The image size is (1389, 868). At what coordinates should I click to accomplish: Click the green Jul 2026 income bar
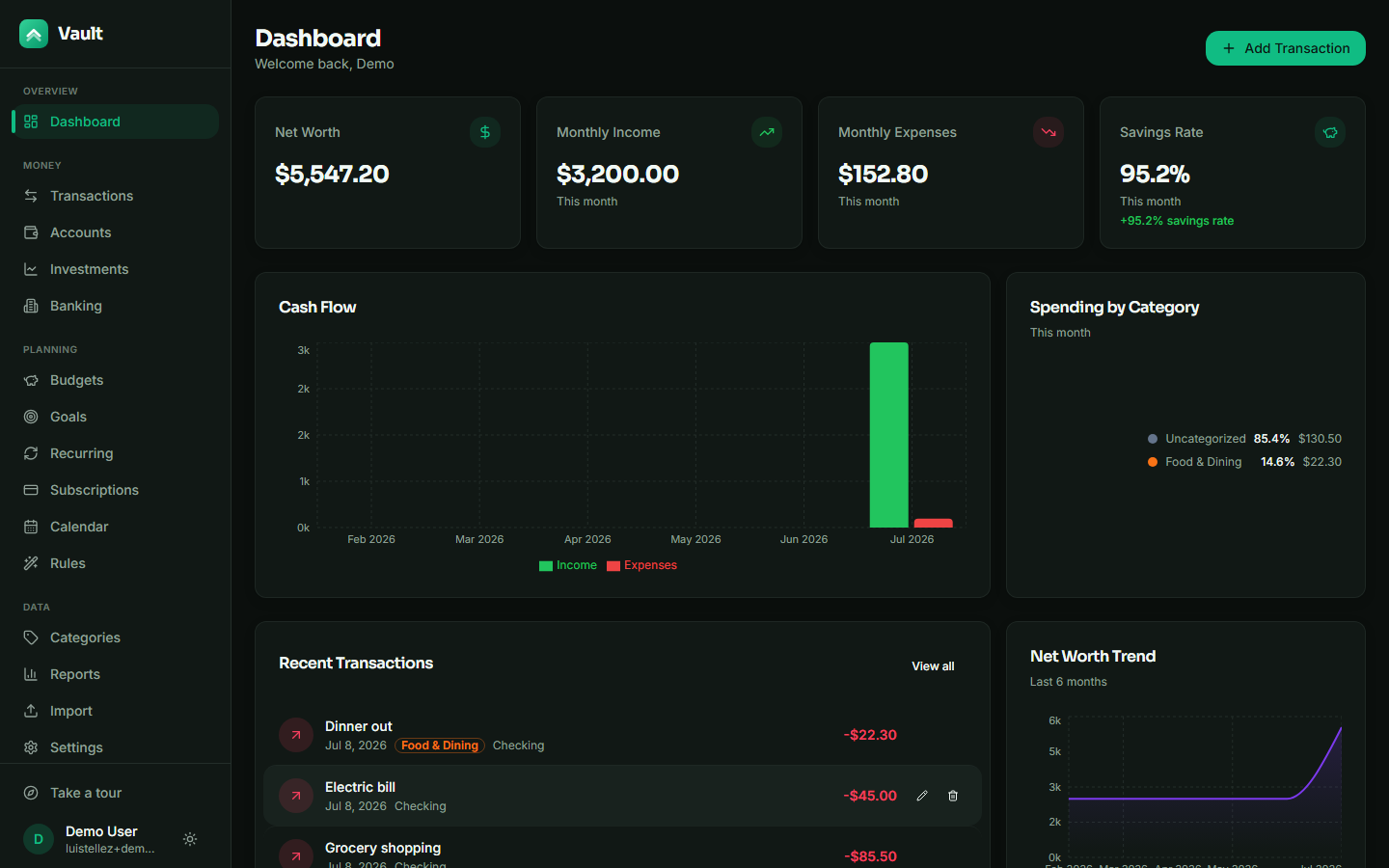888,435
